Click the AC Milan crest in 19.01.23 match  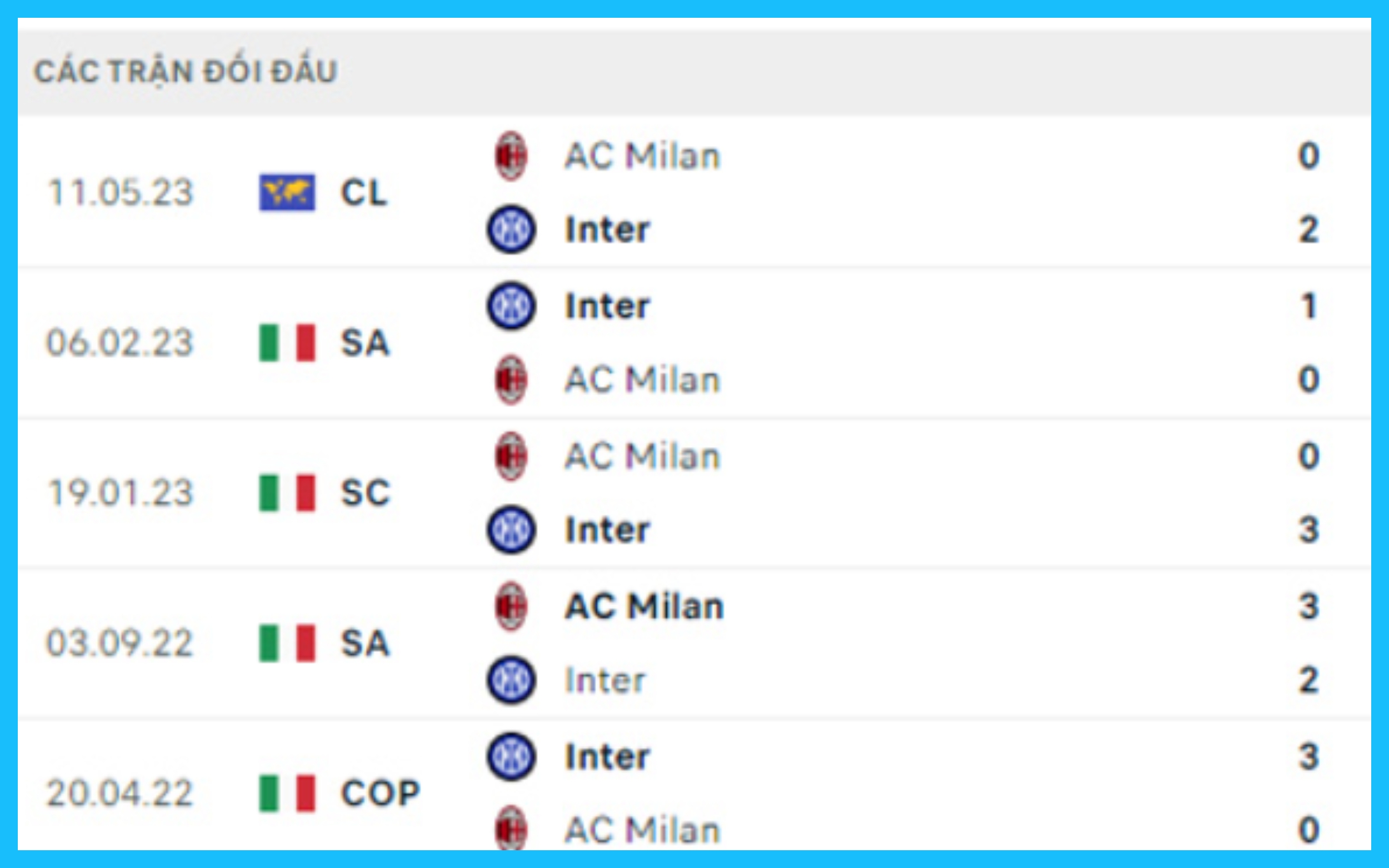pyautogui.click(x=511, y=456)
